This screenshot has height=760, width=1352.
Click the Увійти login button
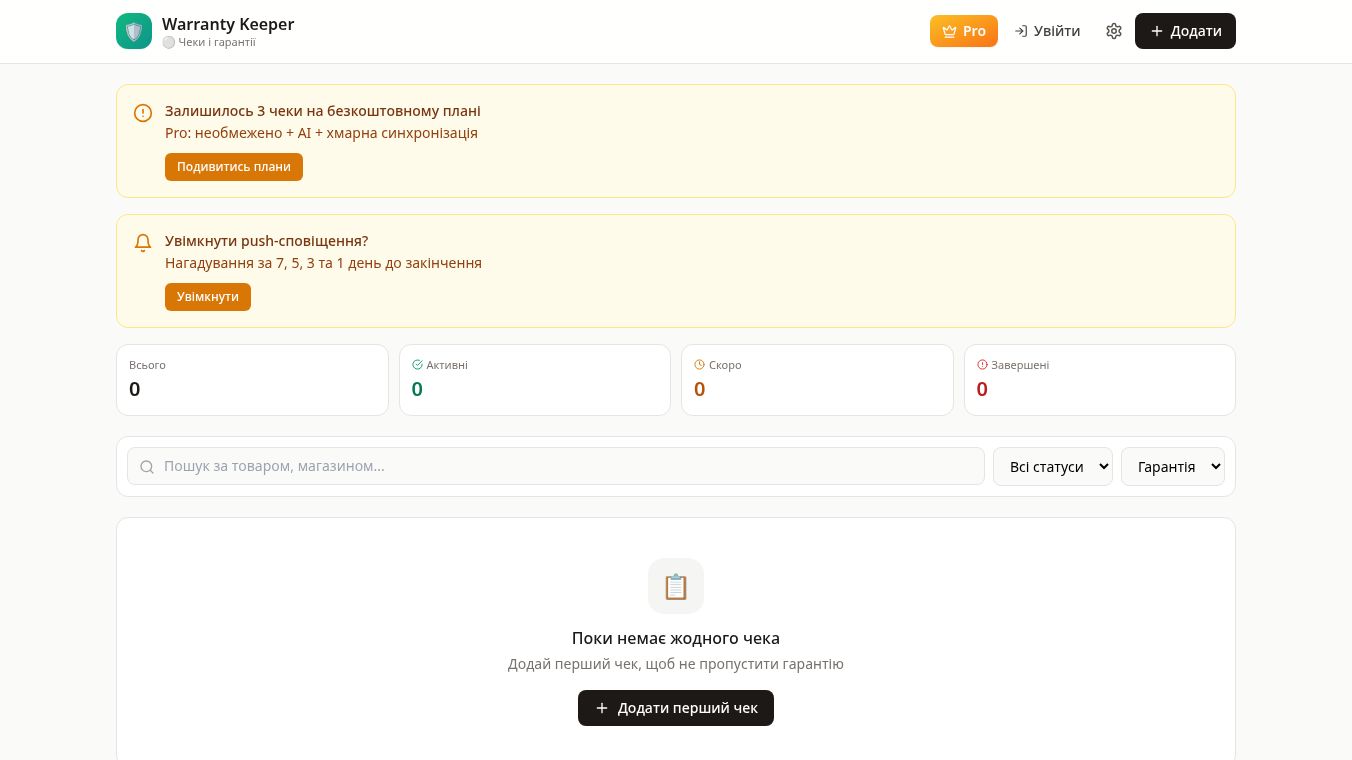(x=1047, y=31)
